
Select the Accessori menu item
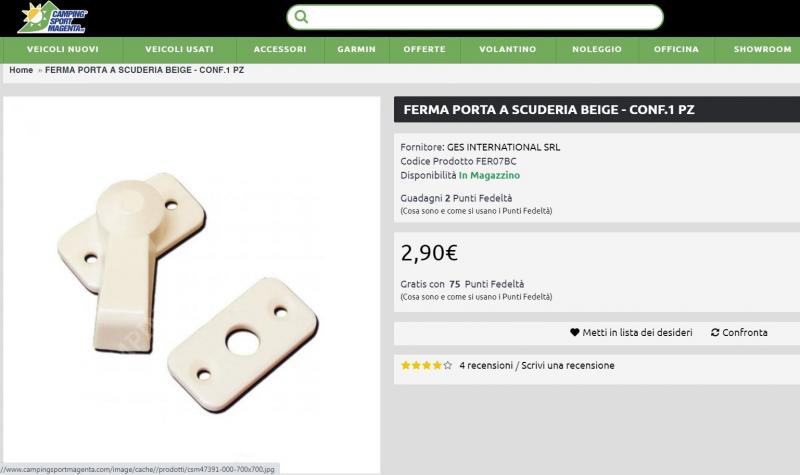pyautogui.click(x=280, y=49)
